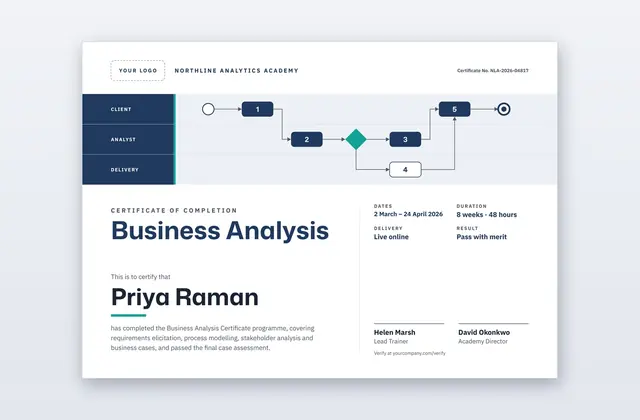Click flowchart node 3
Viewport: 640px width, 420px height.
[x=405, y=140]
